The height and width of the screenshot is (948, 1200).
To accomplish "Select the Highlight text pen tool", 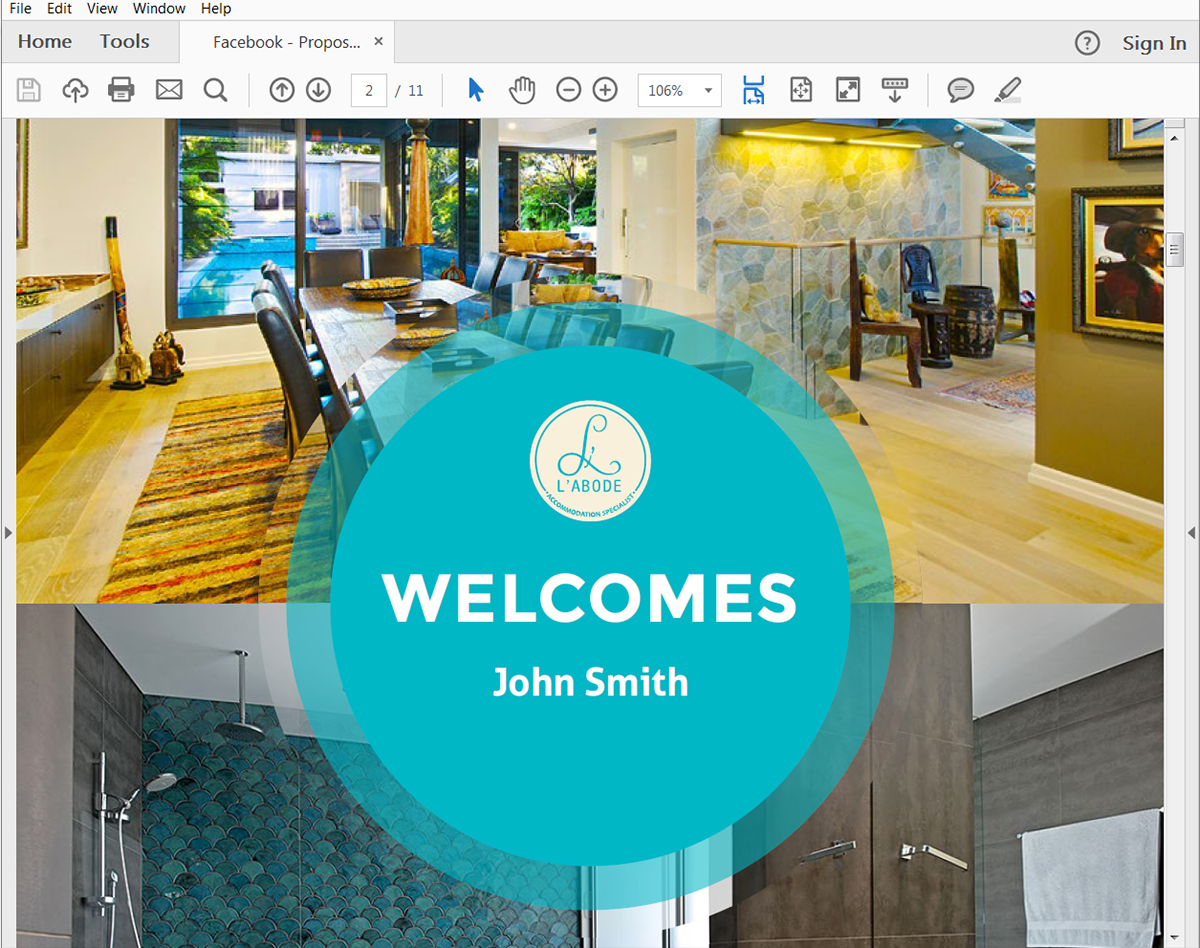I will [x=1008, y=90].
